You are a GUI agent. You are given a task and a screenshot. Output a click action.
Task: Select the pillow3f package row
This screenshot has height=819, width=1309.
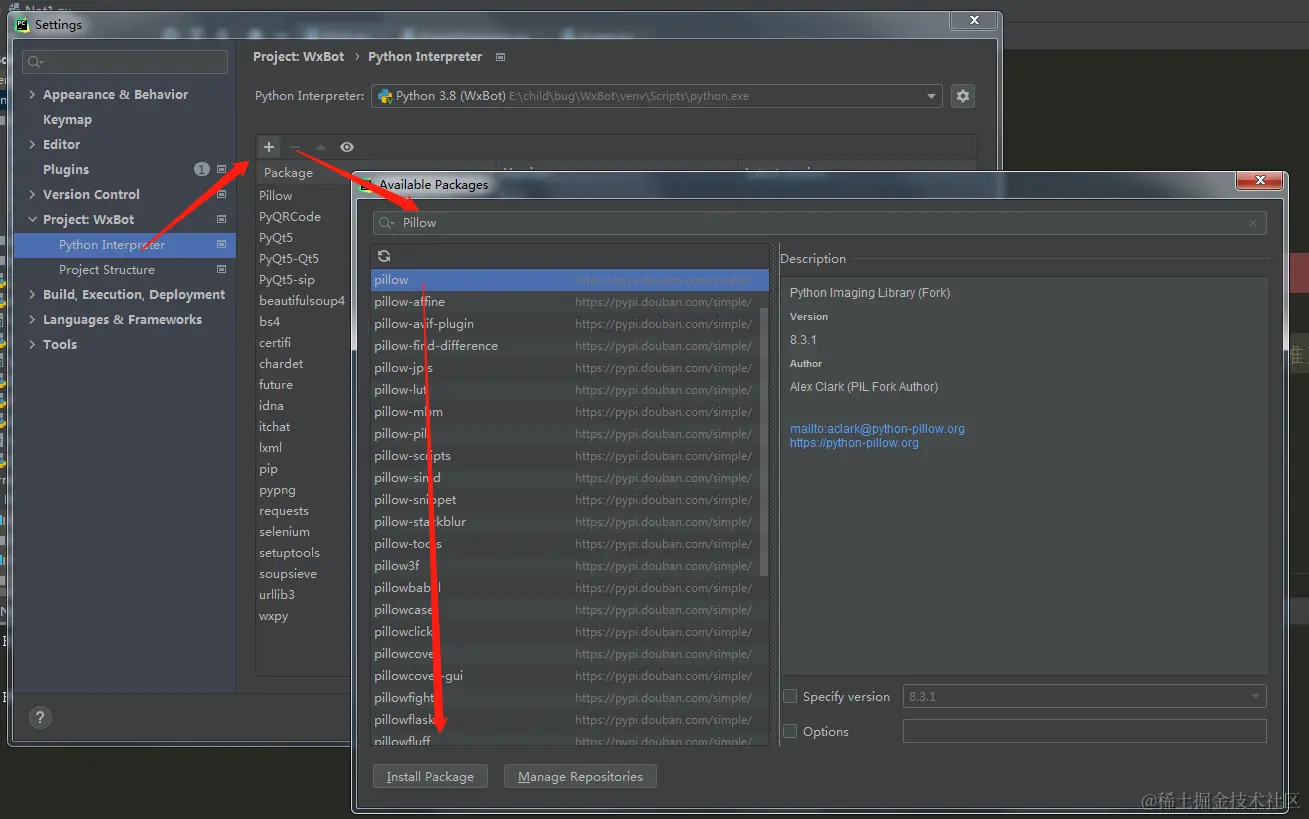[570, 566]
